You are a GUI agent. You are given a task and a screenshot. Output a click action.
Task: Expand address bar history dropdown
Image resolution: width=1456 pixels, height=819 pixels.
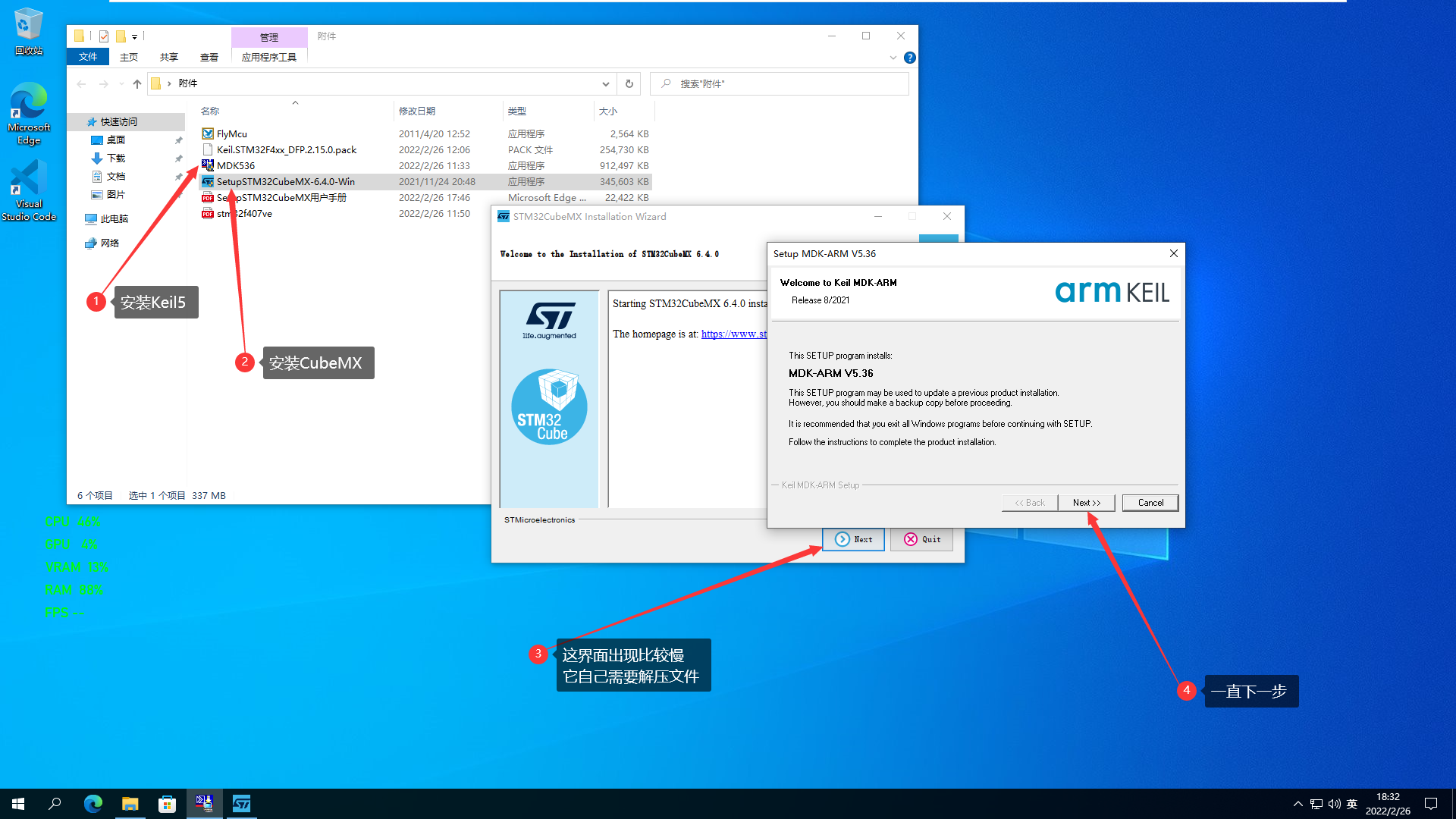pyautogui.click(x=605, y=83)
